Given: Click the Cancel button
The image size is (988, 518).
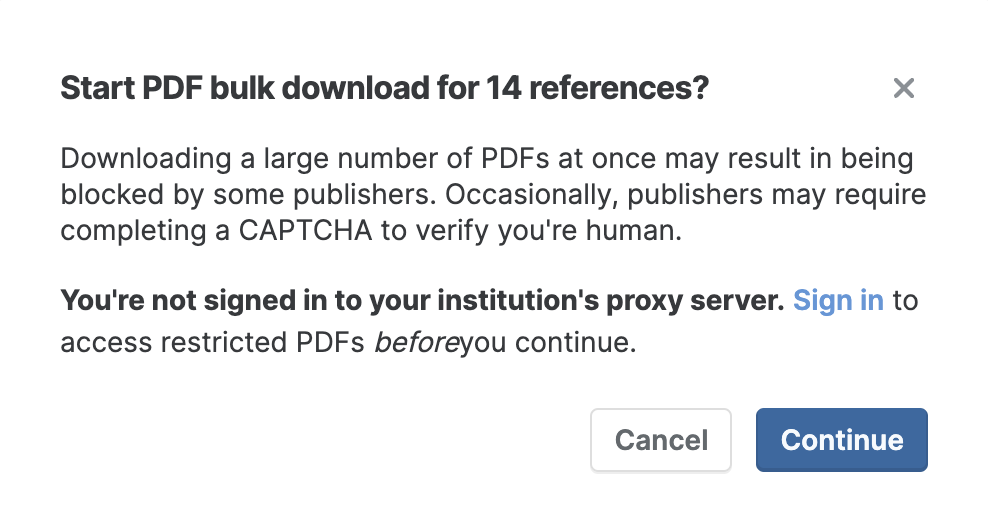Looking at the screenshot, I should point(661,440).
